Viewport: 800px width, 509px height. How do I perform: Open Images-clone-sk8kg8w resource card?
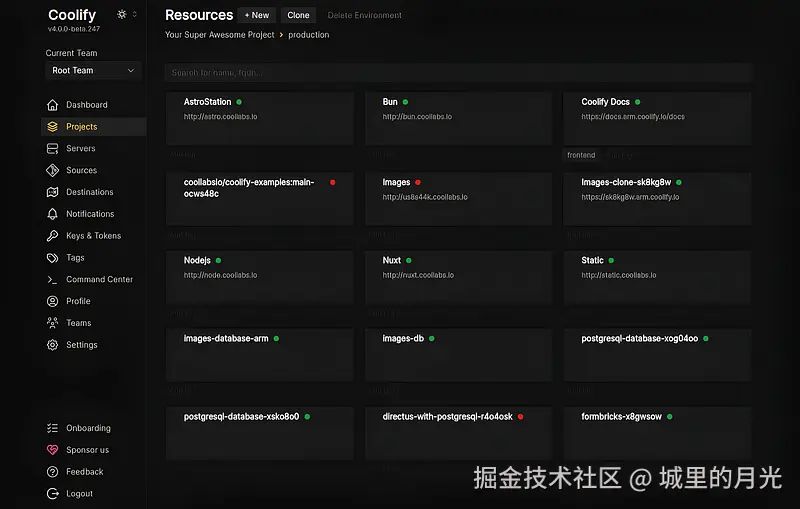click(x=657, y=198)
